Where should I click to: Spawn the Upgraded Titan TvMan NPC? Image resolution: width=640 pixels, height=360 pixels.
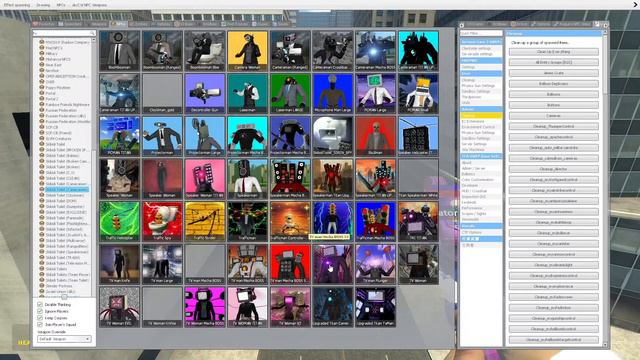click(376, 307)
